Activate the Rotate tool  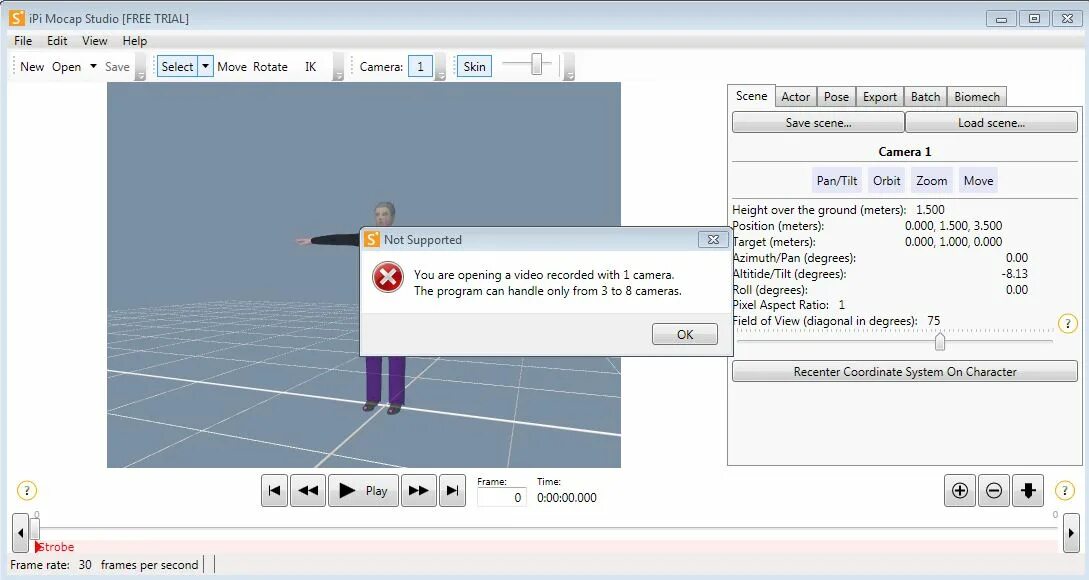click(x=270, y=67)
